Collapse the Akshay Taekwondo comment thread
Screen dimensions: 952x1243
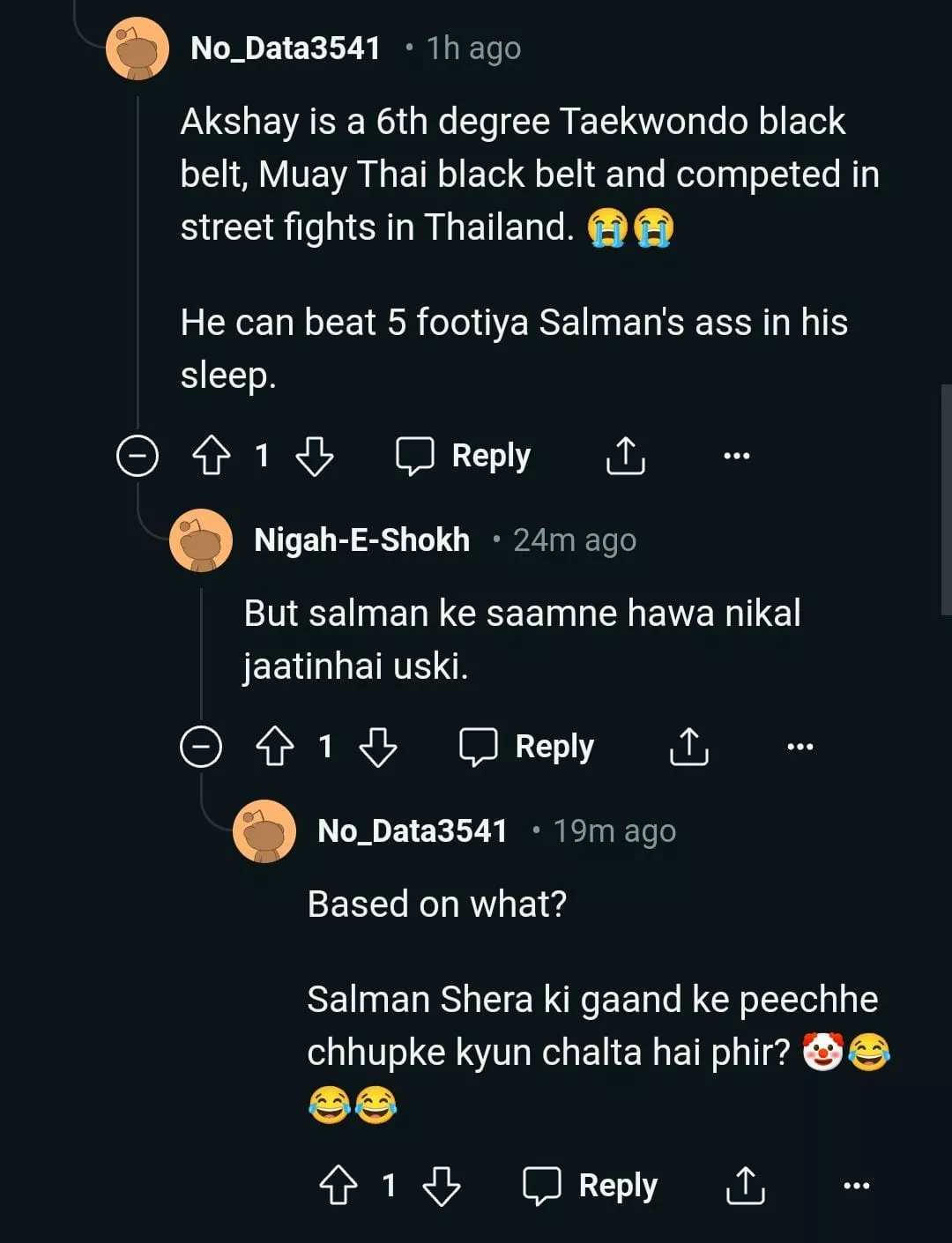[x=138, y=456]
